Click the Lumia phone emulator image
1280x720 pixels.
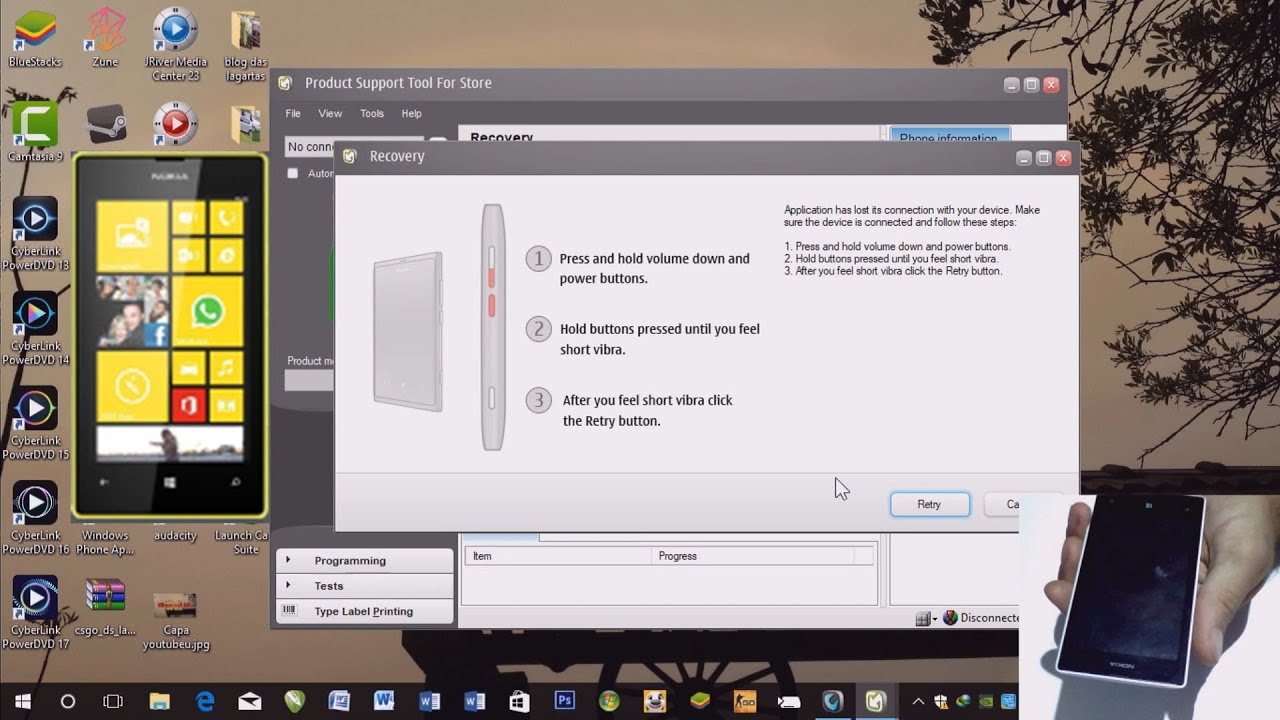170,336
